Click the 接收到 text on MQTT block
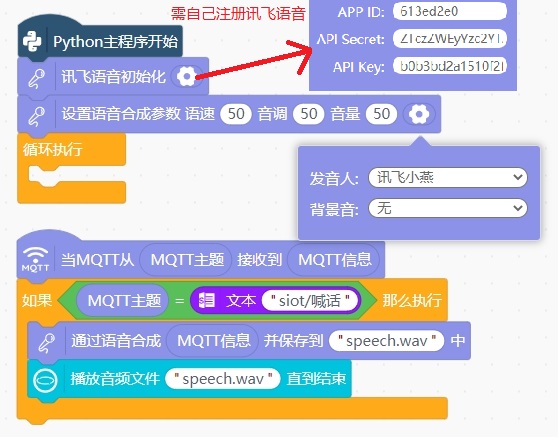The image size is (558, 437). pyautogui.click(x=259, y=260)
